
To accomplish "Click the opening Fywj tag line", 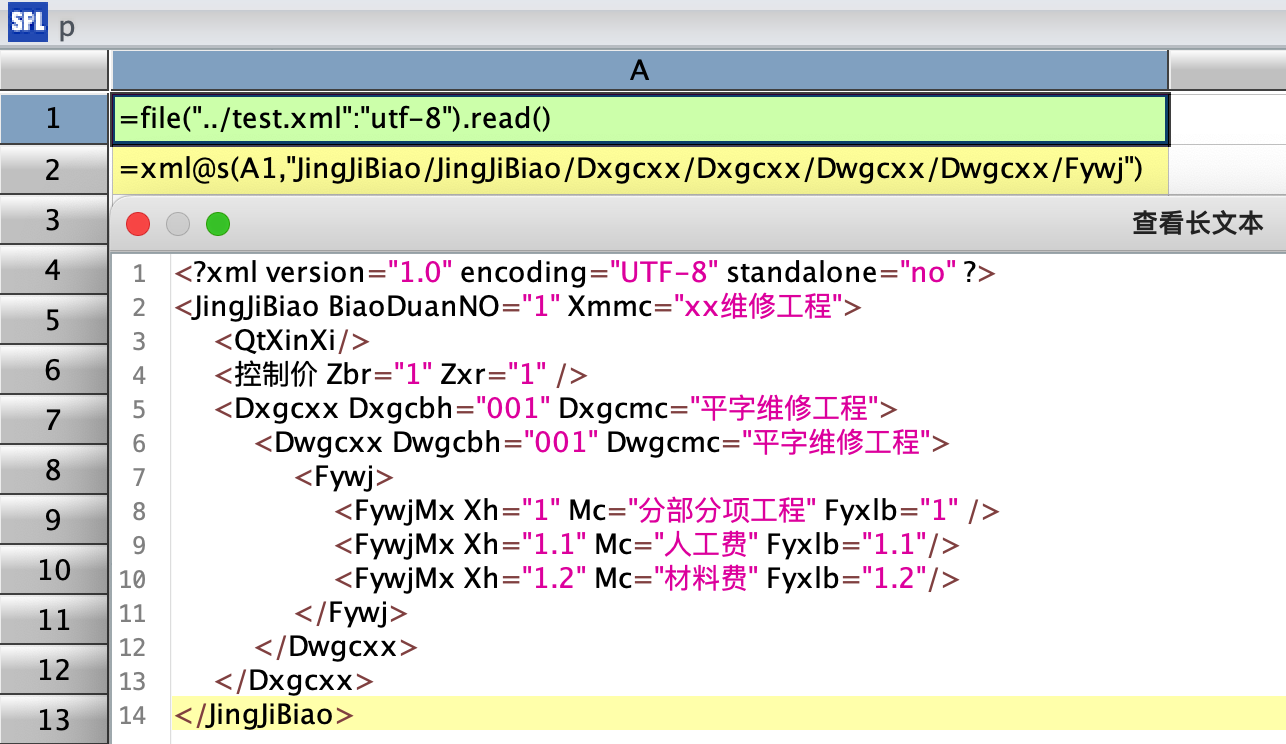I will pos(344,476).
